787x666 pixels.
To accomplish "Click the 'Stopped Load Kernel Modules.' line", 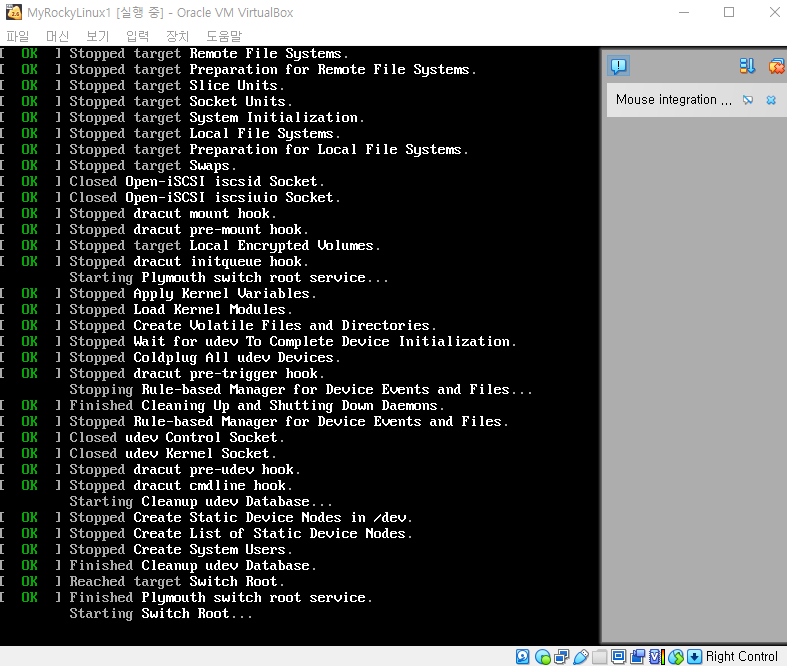I will click(181, 310).
